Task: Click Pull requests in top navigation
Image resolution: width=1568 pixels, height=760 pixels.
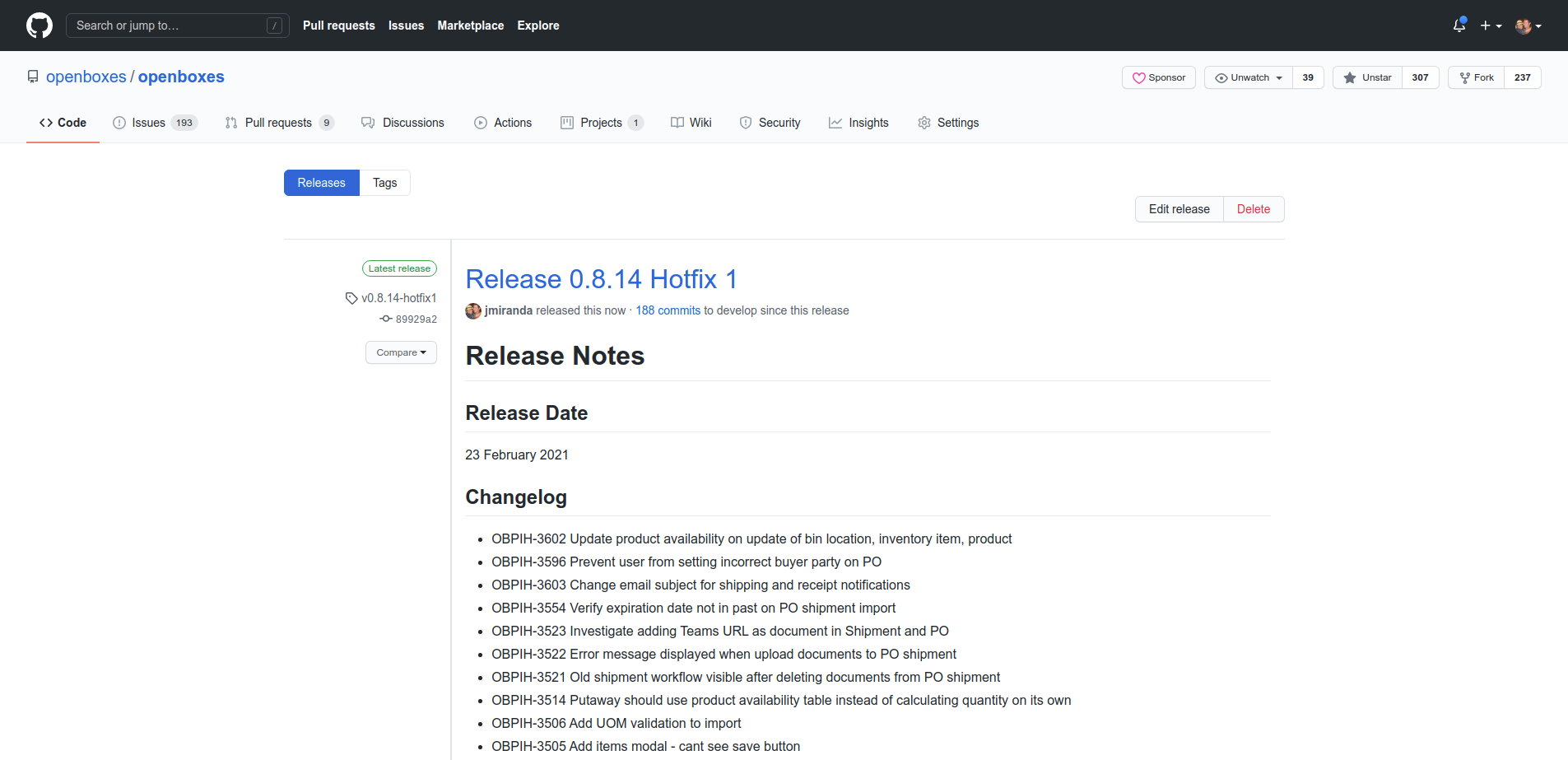Action: pos(339,26)
